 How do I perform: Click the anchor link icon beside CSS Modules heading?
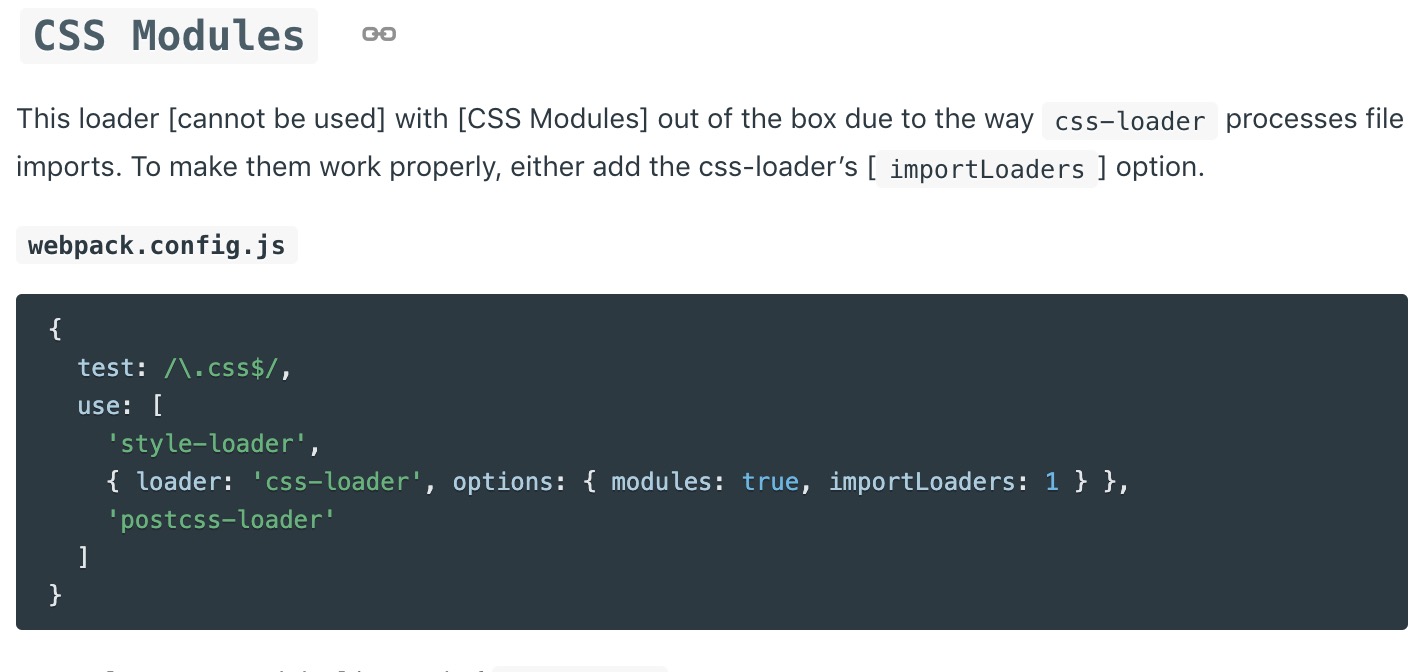pyautogui.click(x=379, y=35)
